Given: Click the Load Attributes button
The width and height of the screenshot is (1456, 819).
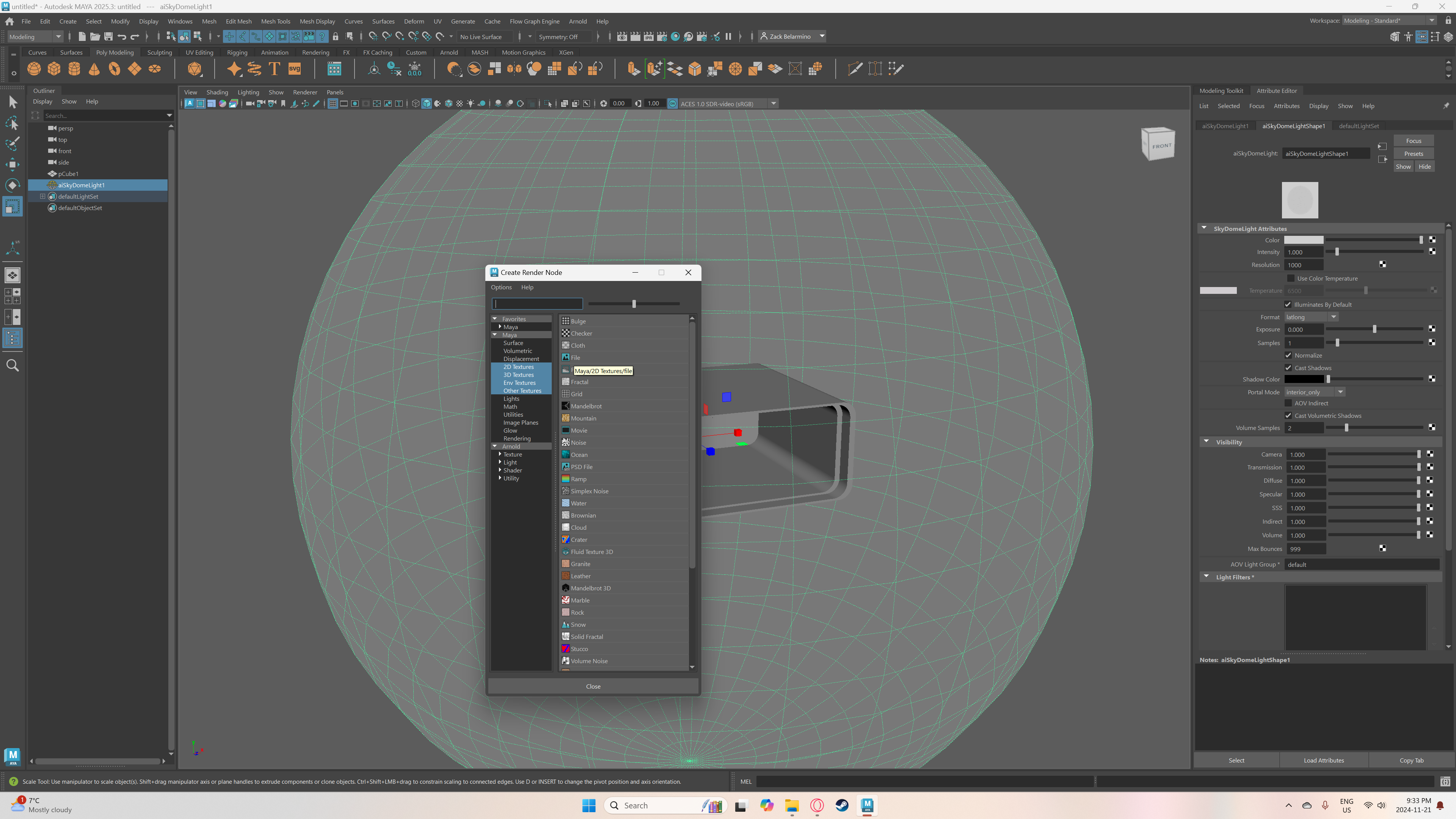Looking at the screenshot, I should tap(1323, 760).
